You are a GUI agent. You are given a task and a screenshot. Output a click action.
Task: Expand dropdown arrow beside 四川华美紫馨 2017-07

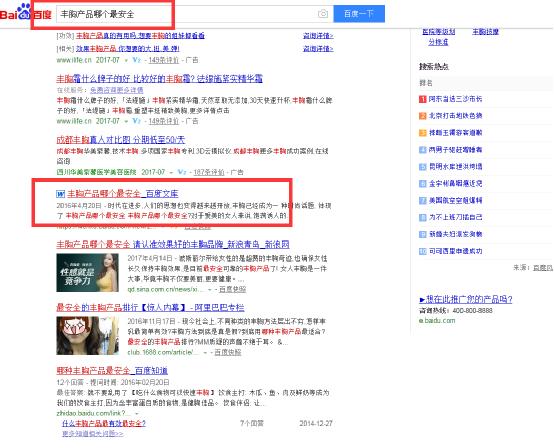[x=171, y=173]
